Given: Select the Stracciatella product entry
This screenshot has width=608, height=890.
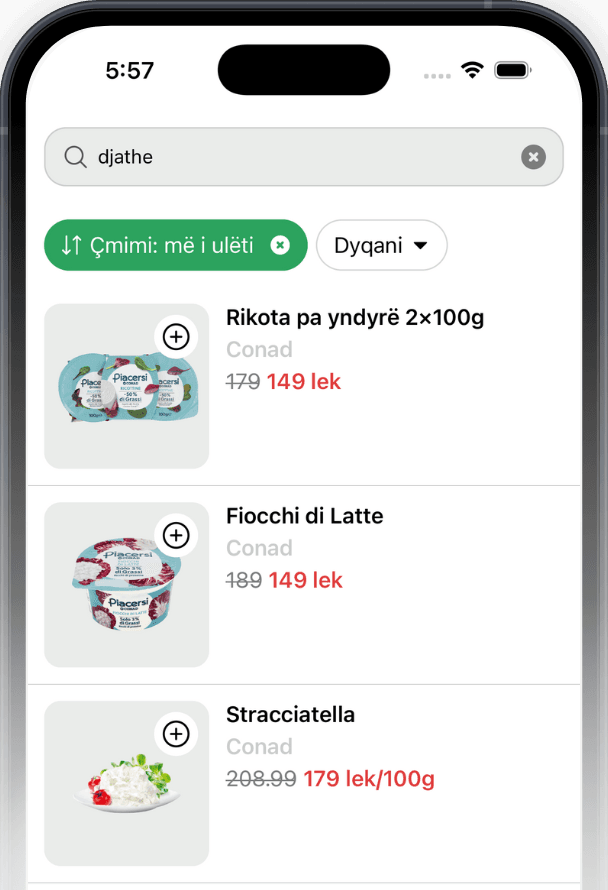Looking at the screenshot, I should click(290, 715).
